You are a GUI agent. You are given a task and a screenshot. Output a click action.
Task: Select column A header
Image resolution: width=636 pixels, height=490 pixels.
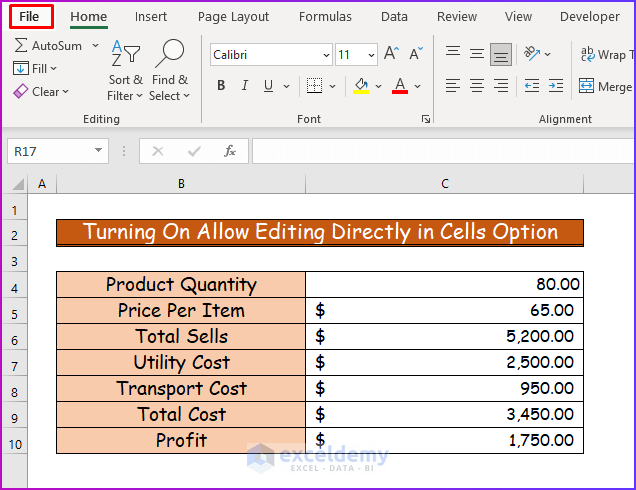tap(42, 184)
